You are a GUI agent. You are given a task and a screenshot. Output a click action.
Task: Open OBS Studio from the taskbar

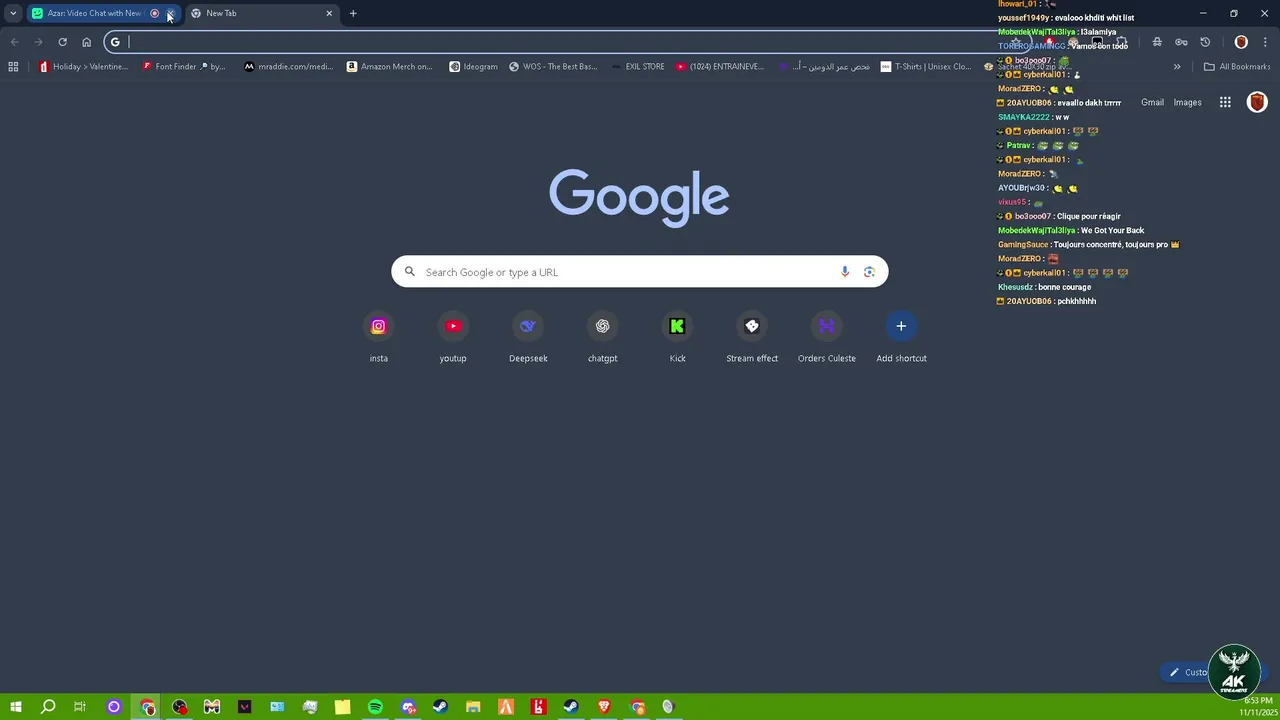(x=179, y=707)
